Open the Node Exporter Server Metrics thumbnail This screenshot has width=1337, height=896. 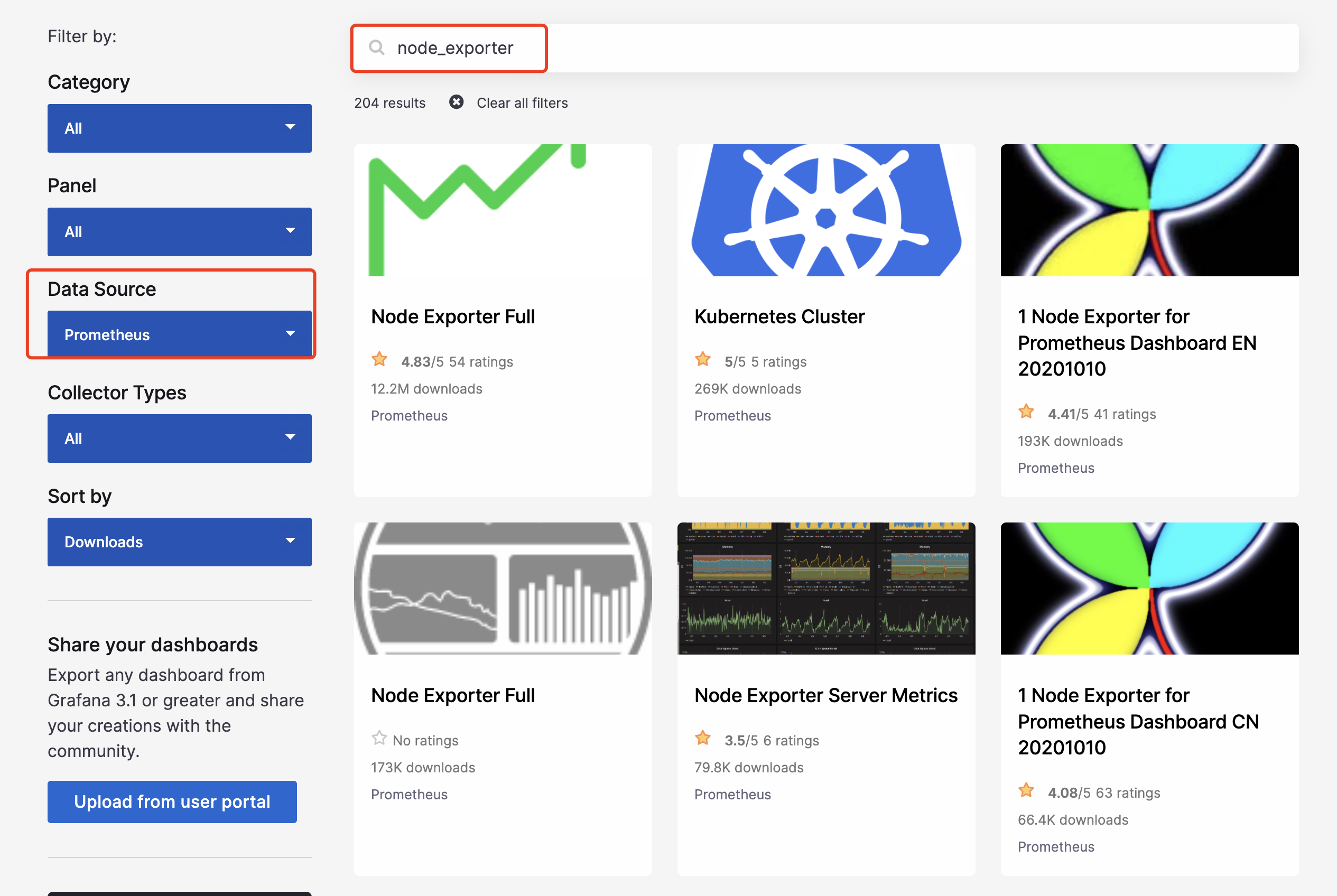826,589
